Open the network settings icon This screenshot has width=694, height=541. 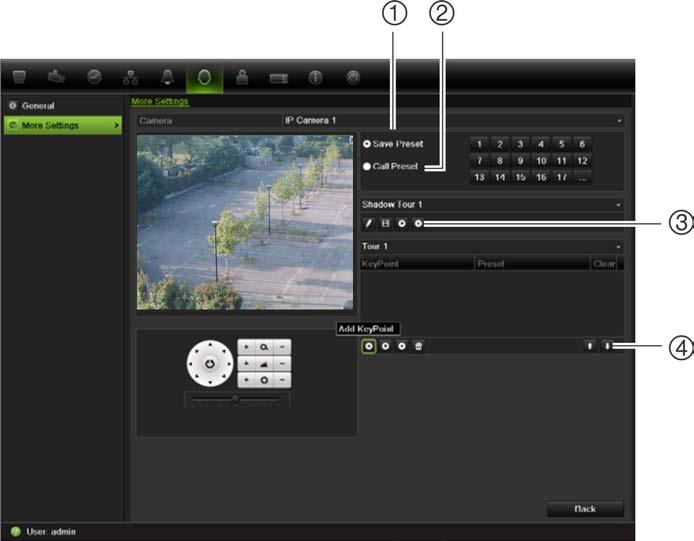(x=130, y=77)
